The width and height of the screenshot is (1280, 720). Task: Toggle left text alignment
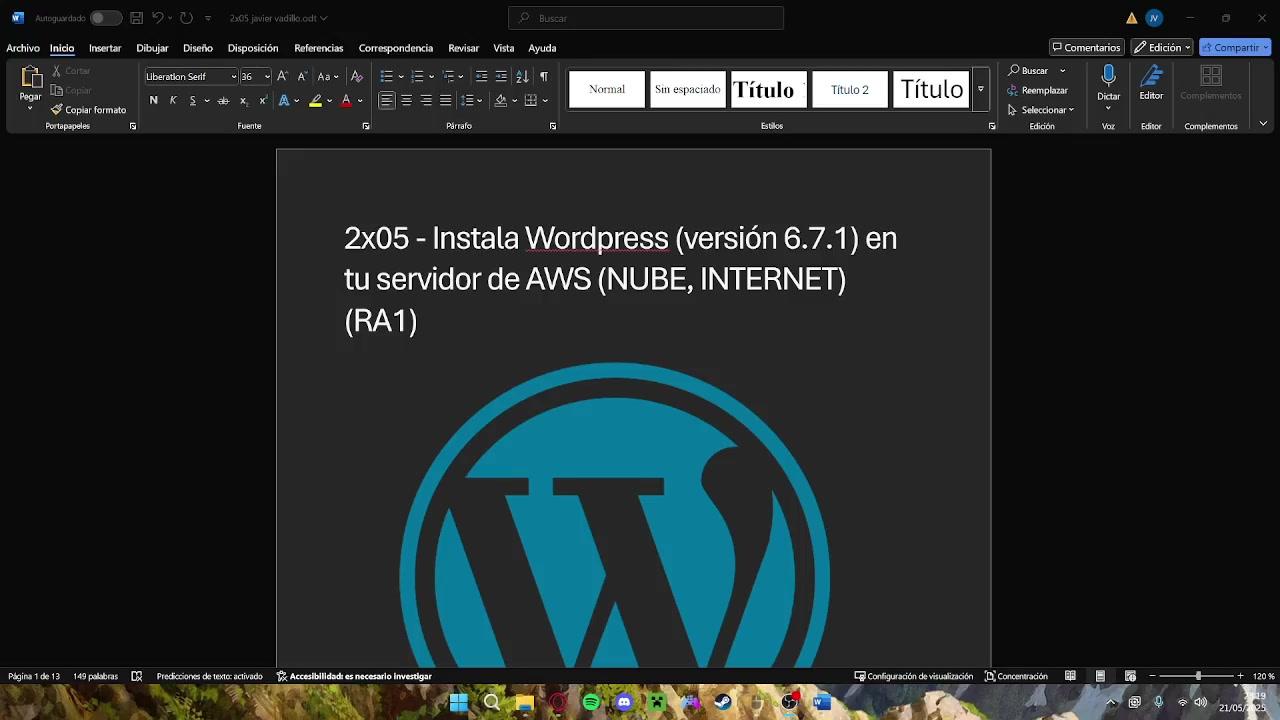pyautogui.click(x=386, y=100)
